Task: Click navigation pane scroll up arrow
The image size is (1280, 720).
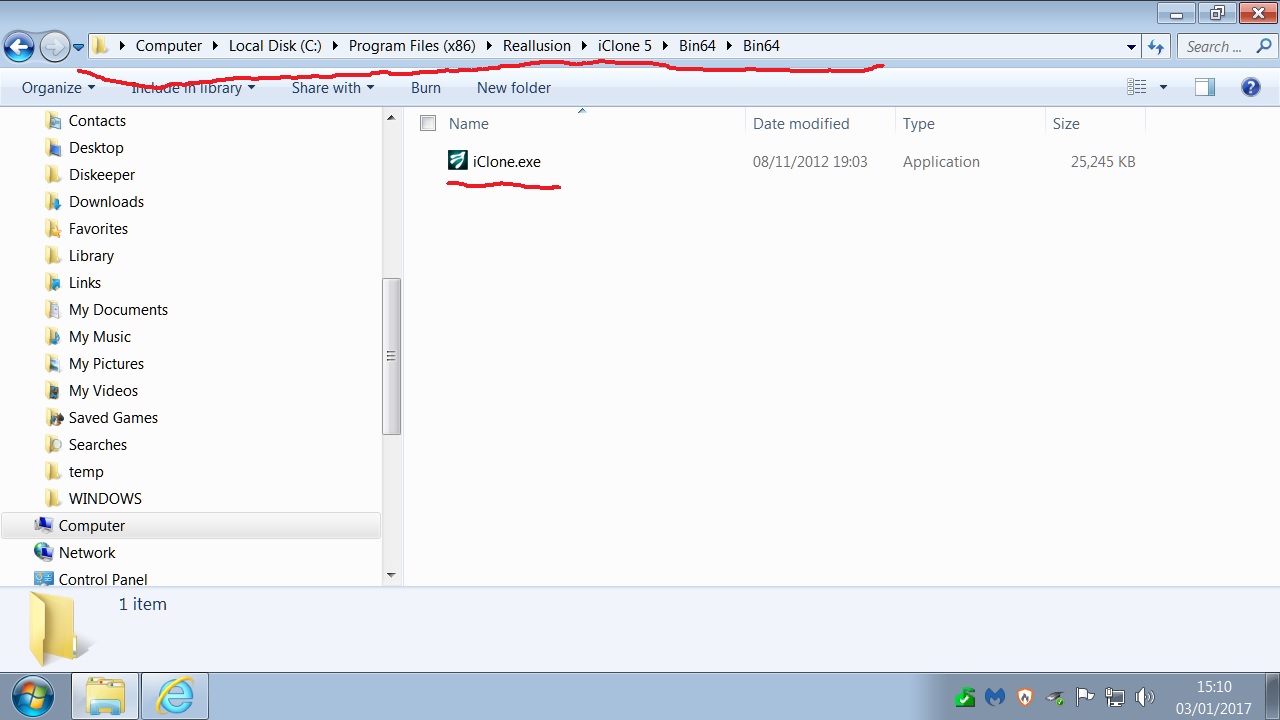Action: (391, 119)
